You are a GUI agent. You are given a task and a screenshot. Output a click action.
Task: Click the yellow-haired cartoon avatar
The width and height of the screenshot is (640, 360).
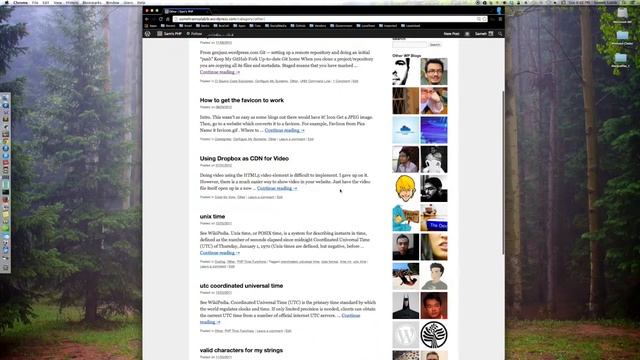pos(406,189)
